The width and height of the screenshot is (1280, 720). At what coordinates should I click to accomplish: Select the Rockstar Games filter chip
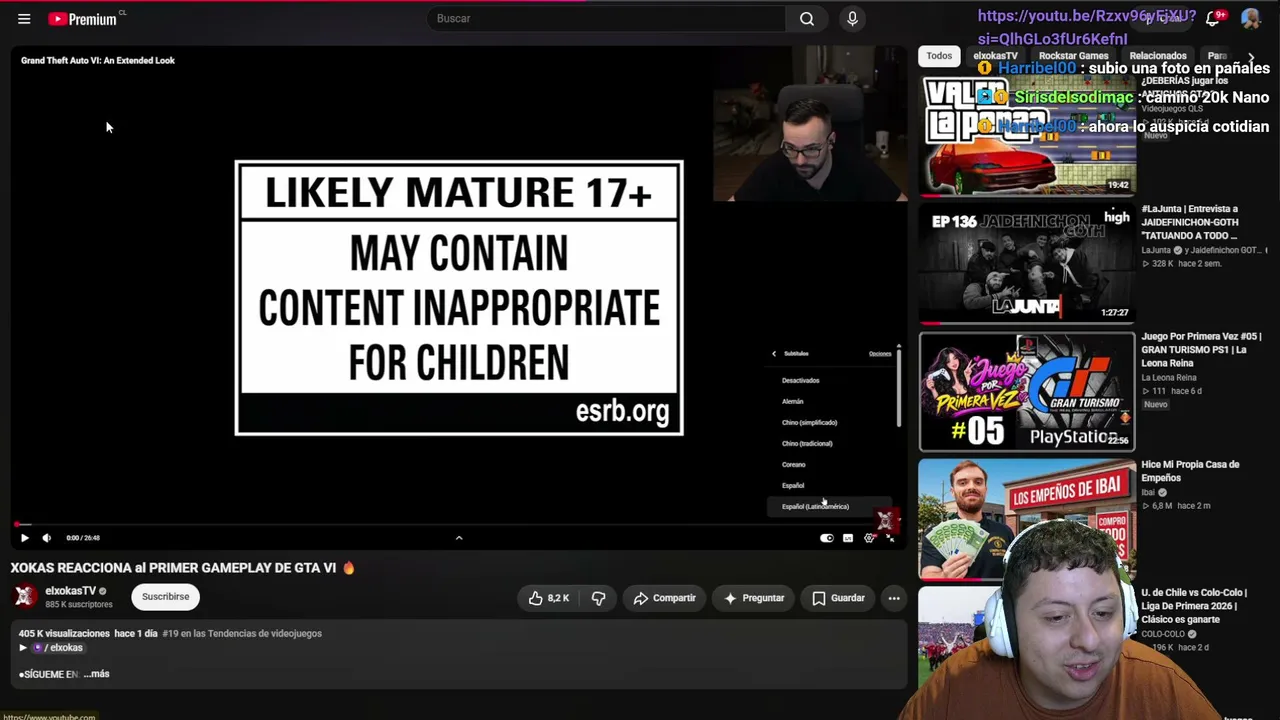[1074, 56]
